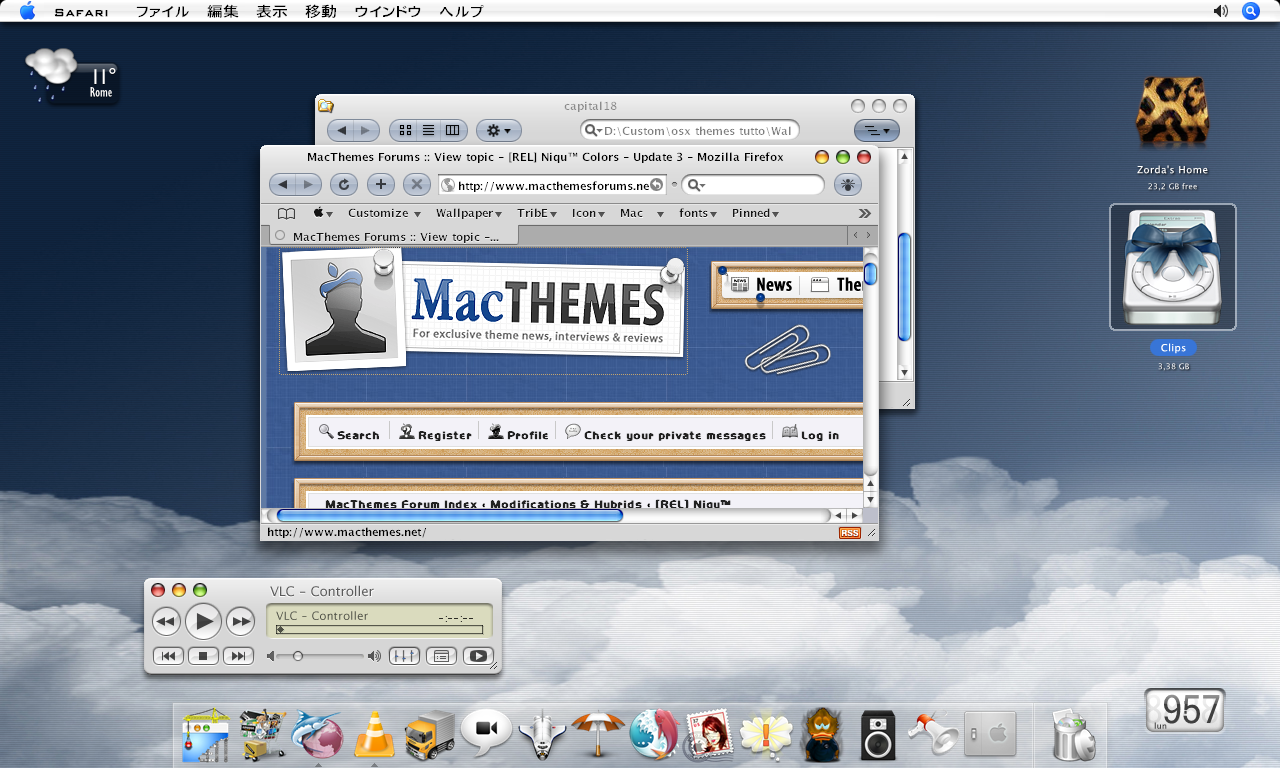Screen dimensions: 1280x768
Task: Show more bookmarks with chevron
Action: (x=865, y=213)
